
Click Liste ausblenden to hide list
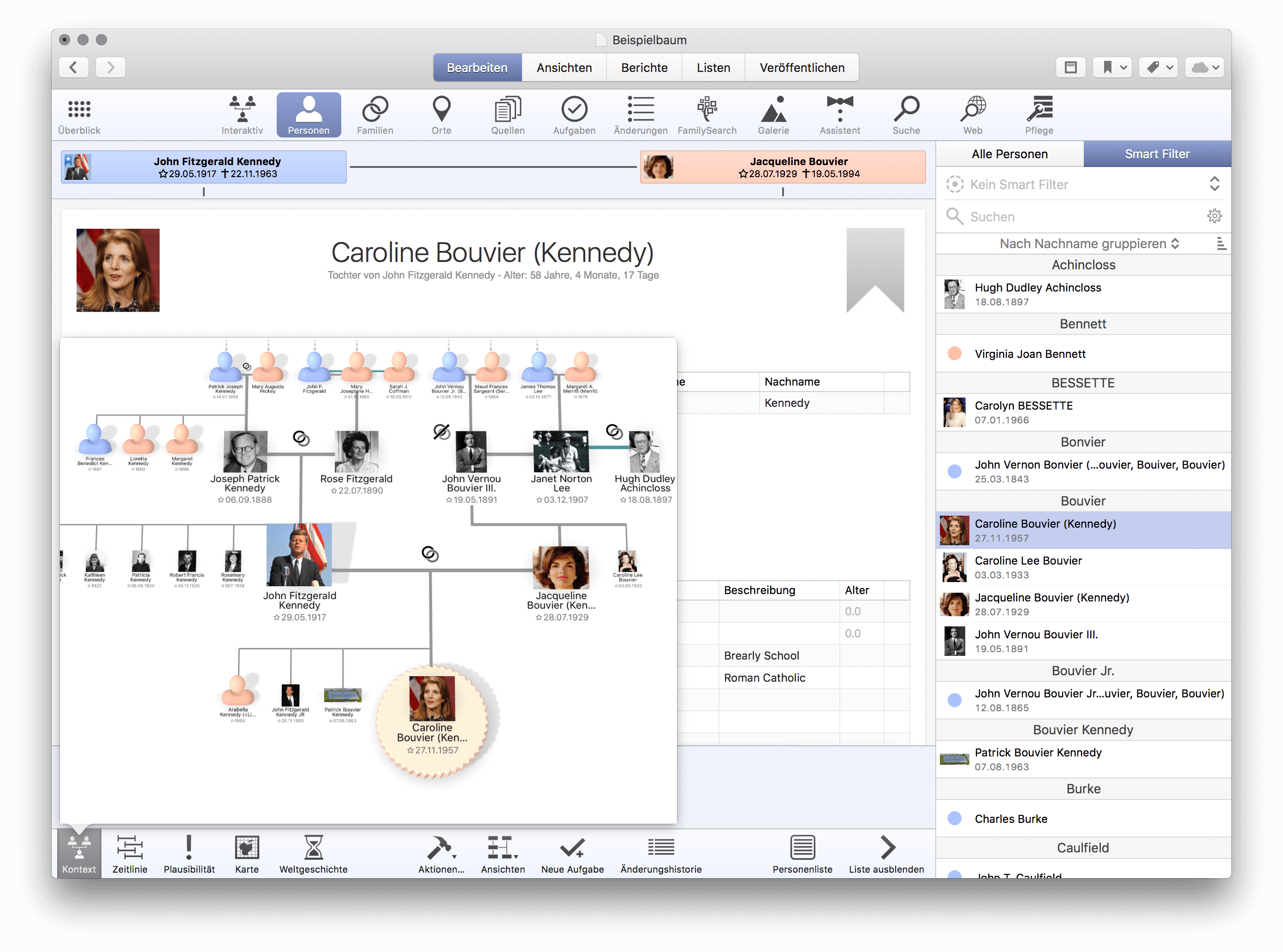886,854
